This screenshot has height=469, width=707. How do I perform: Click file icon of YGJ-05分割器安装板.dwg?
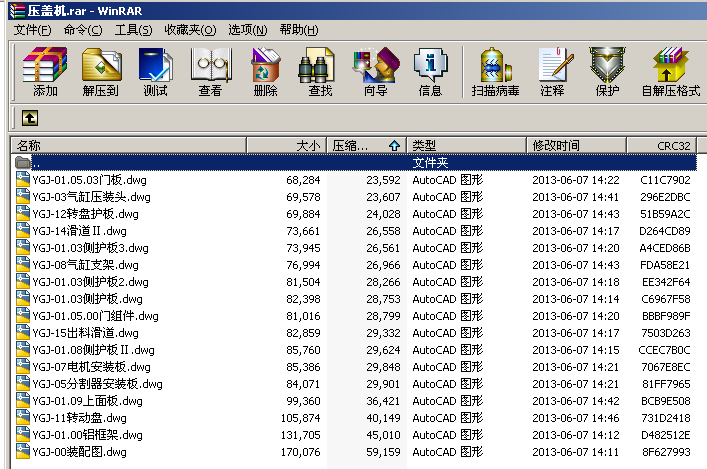click(23, 383)
